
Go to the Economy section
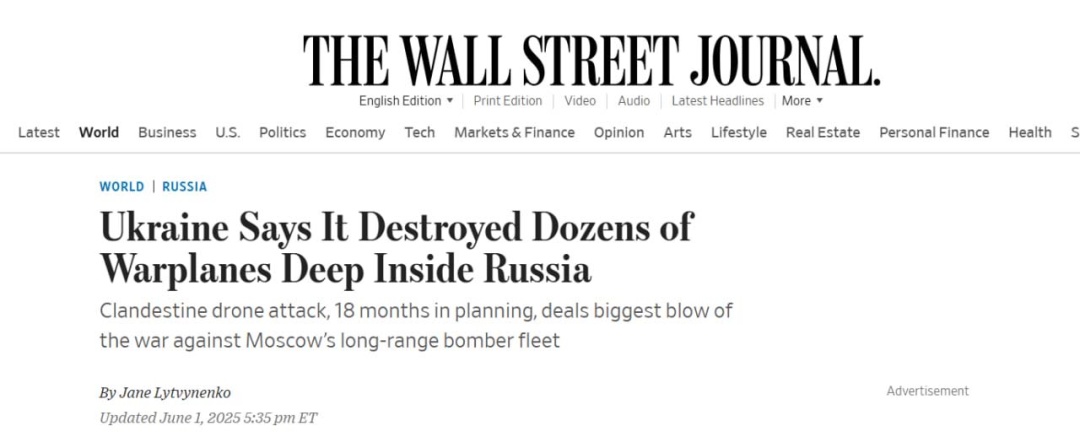click(355, 132)
